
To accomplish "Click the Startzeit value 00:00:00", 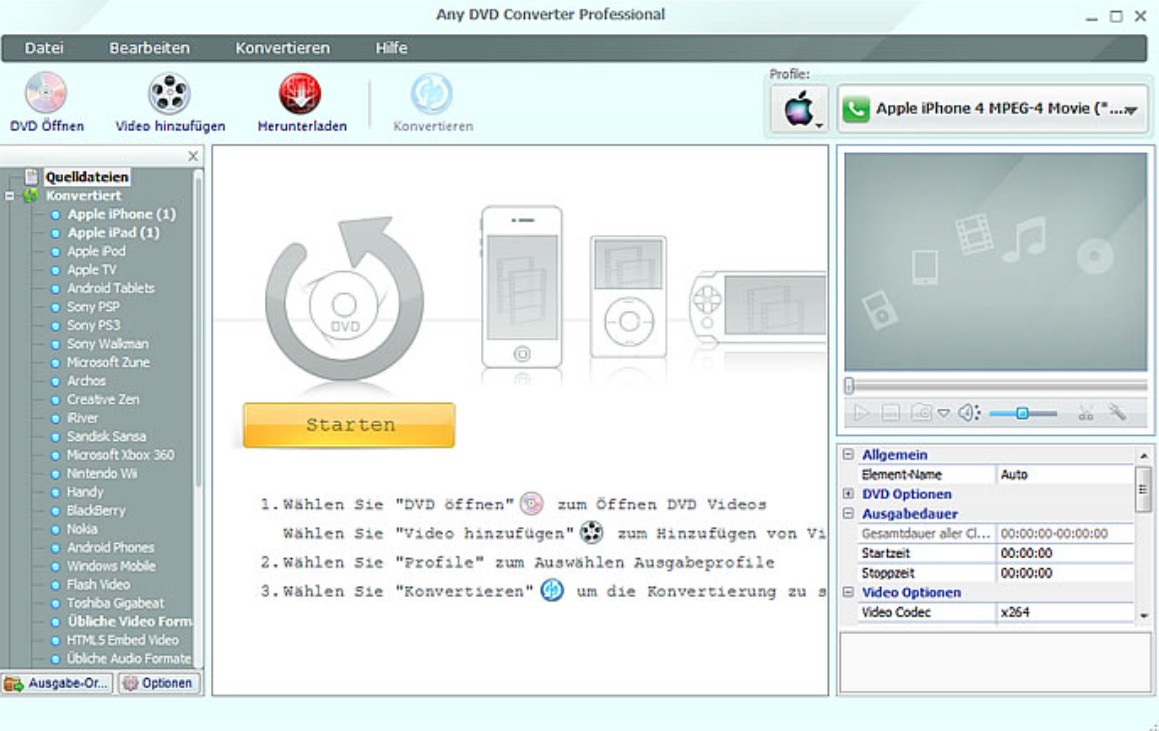I will pyautogui.click(x=1064, y=553).
